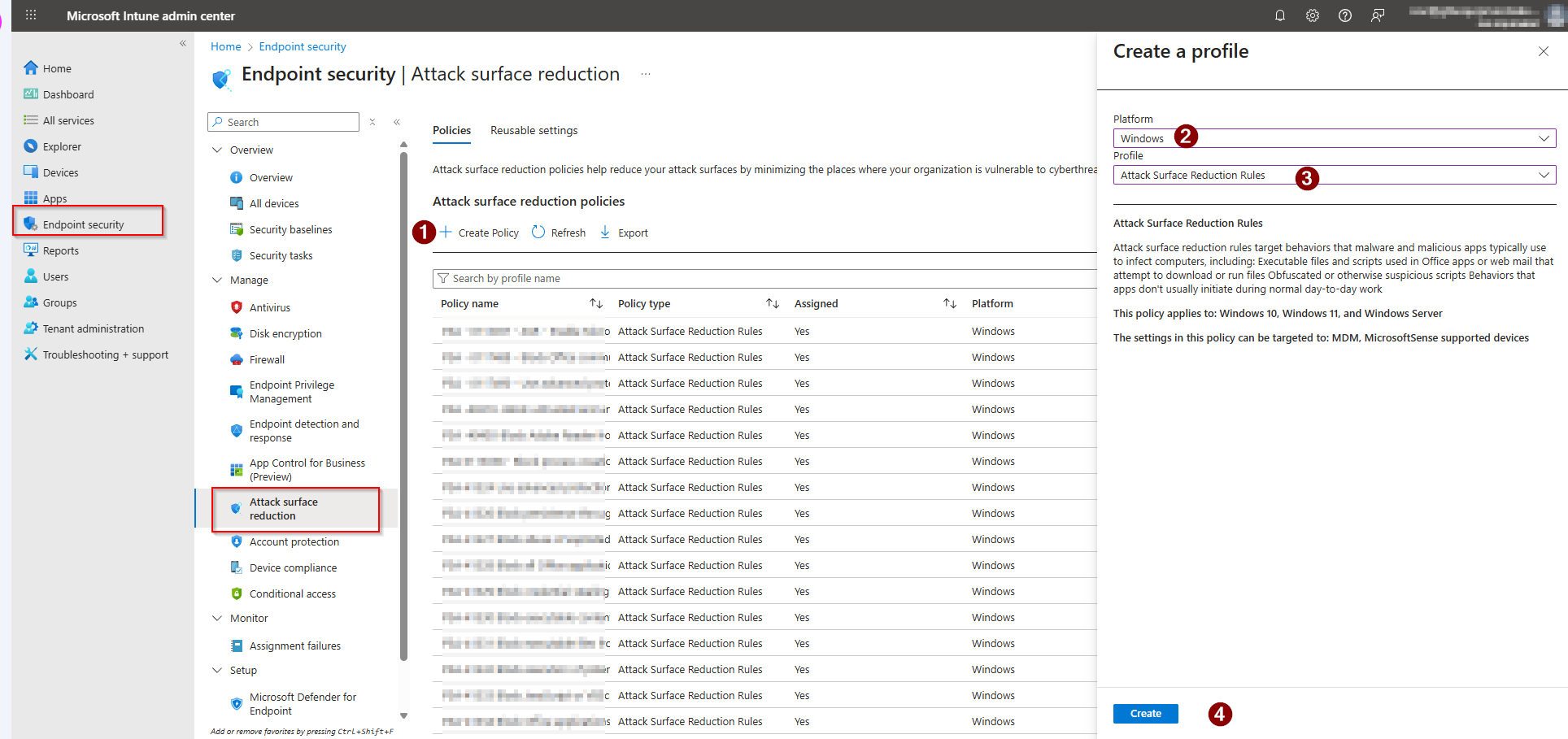Collapse the Monitor section in menu
The image size is (1568, 739).
click(x=217, y=618)
